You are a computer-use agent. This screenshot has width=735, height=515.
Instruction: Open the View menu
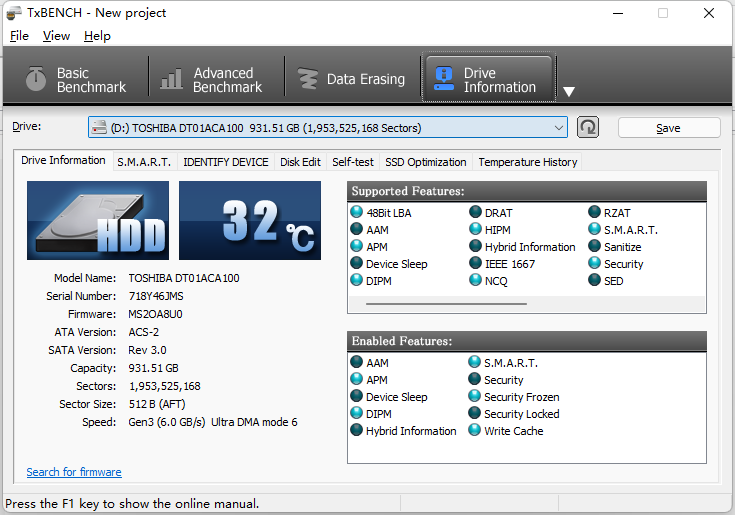56,36
